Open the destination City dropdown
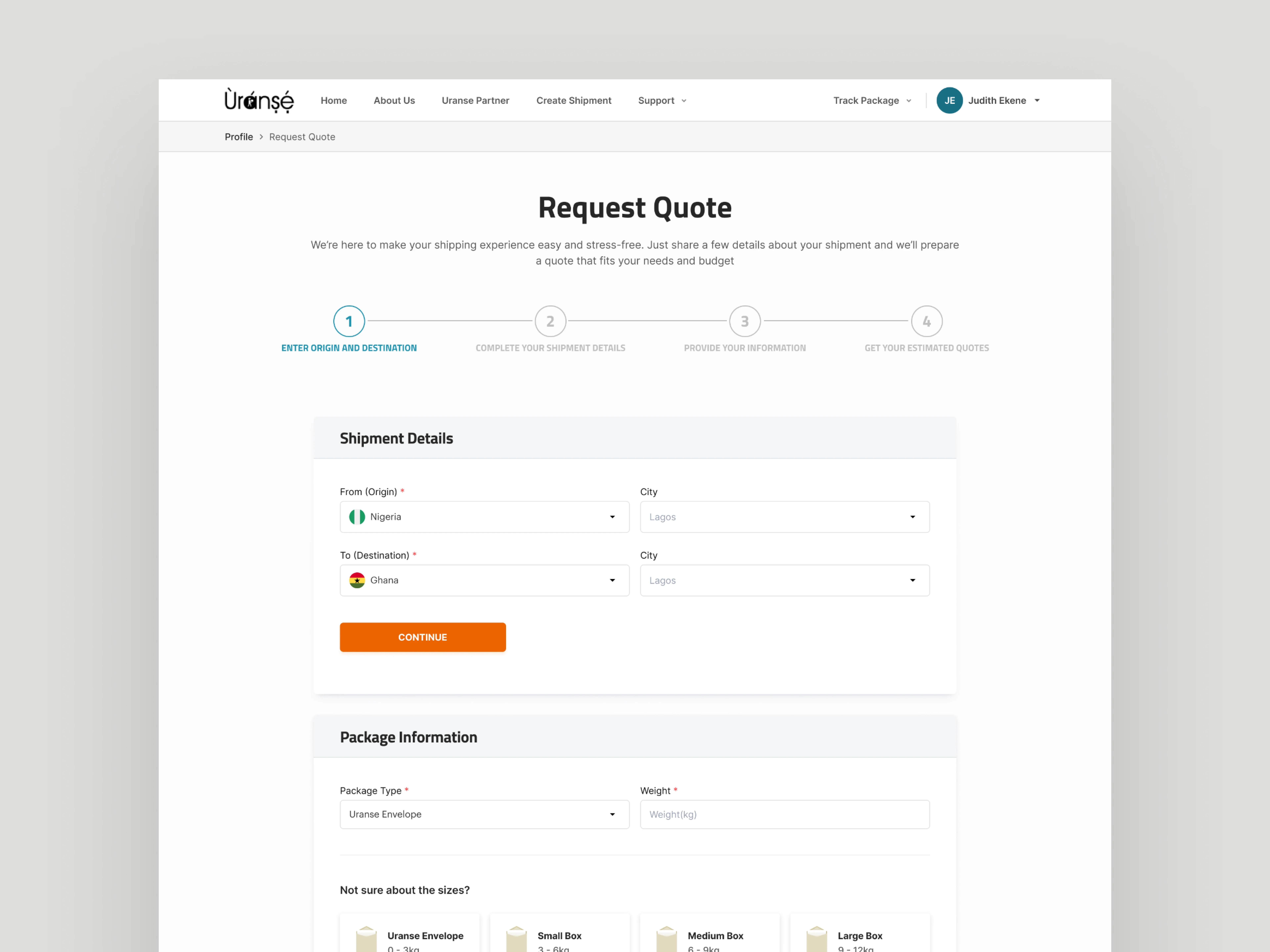 (785, 580)
